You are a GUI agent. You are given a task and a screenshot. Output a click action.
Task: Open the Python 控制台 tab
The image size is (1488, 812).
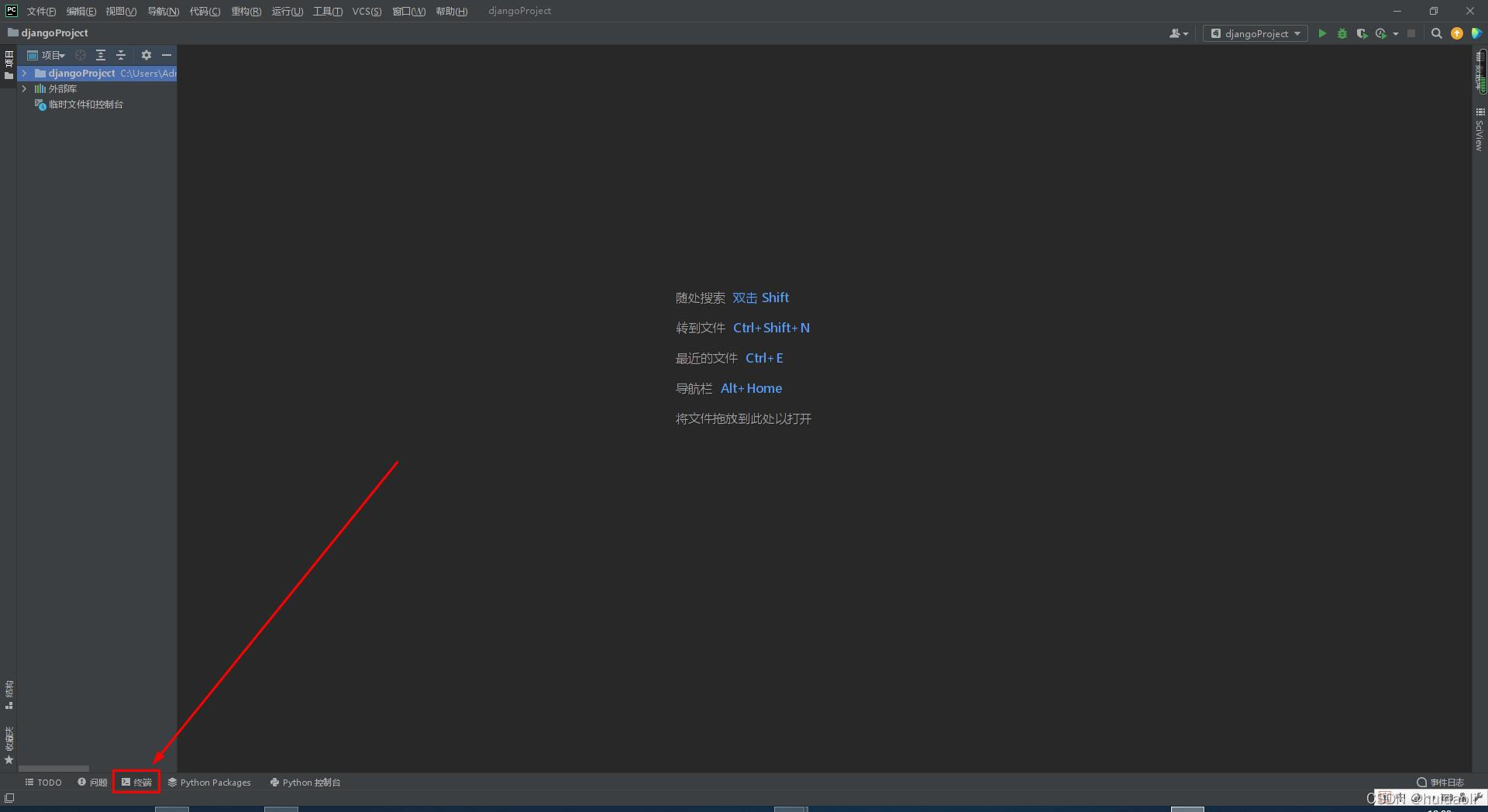click(x=305, y=783)
